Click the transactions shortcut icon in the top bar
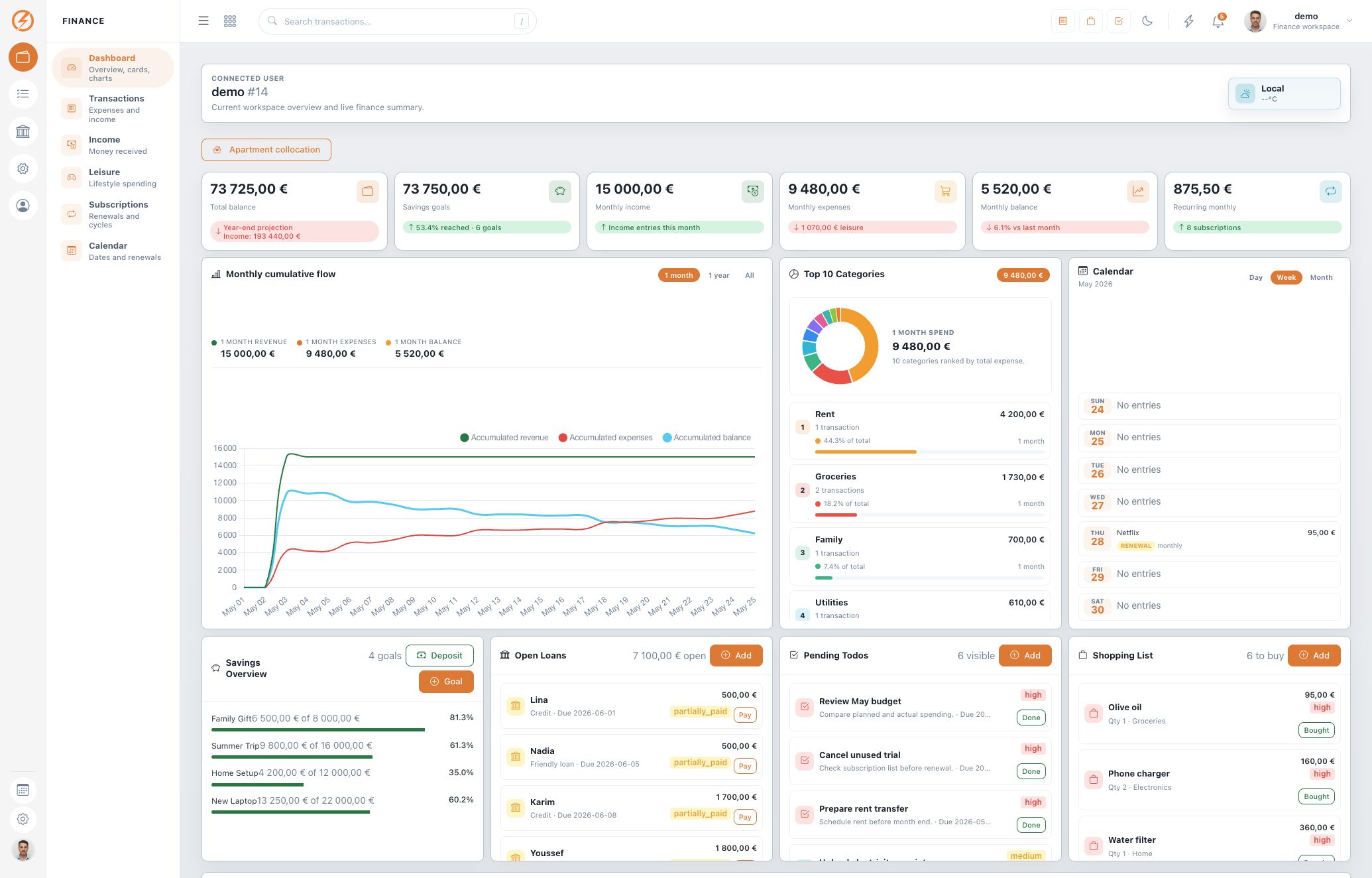Screen dimensions: 1372x878 coord(1062,21)
